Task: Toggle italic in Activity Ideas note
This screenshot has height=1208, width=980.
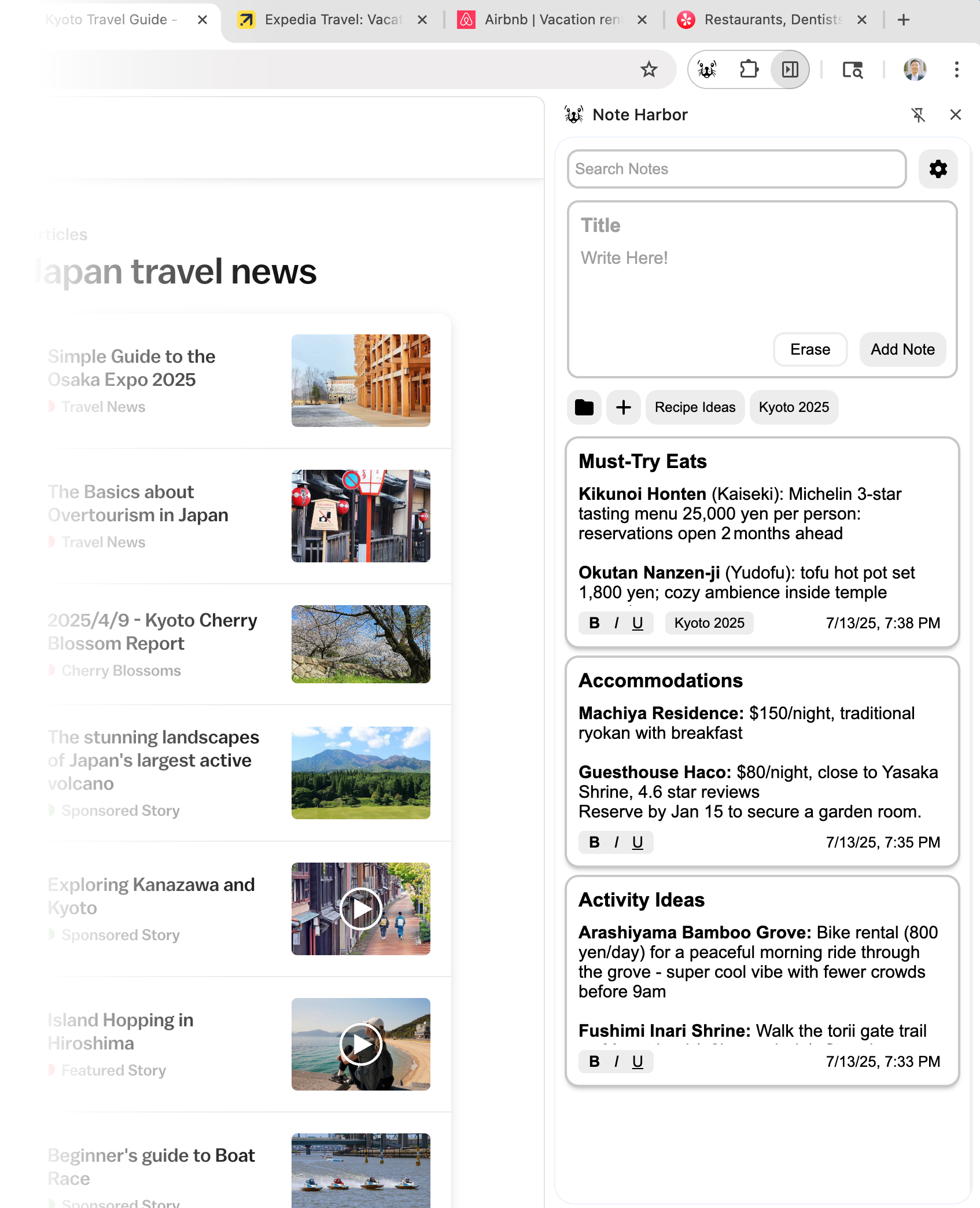Action: pyautogui.click(x=617, y=1062)
